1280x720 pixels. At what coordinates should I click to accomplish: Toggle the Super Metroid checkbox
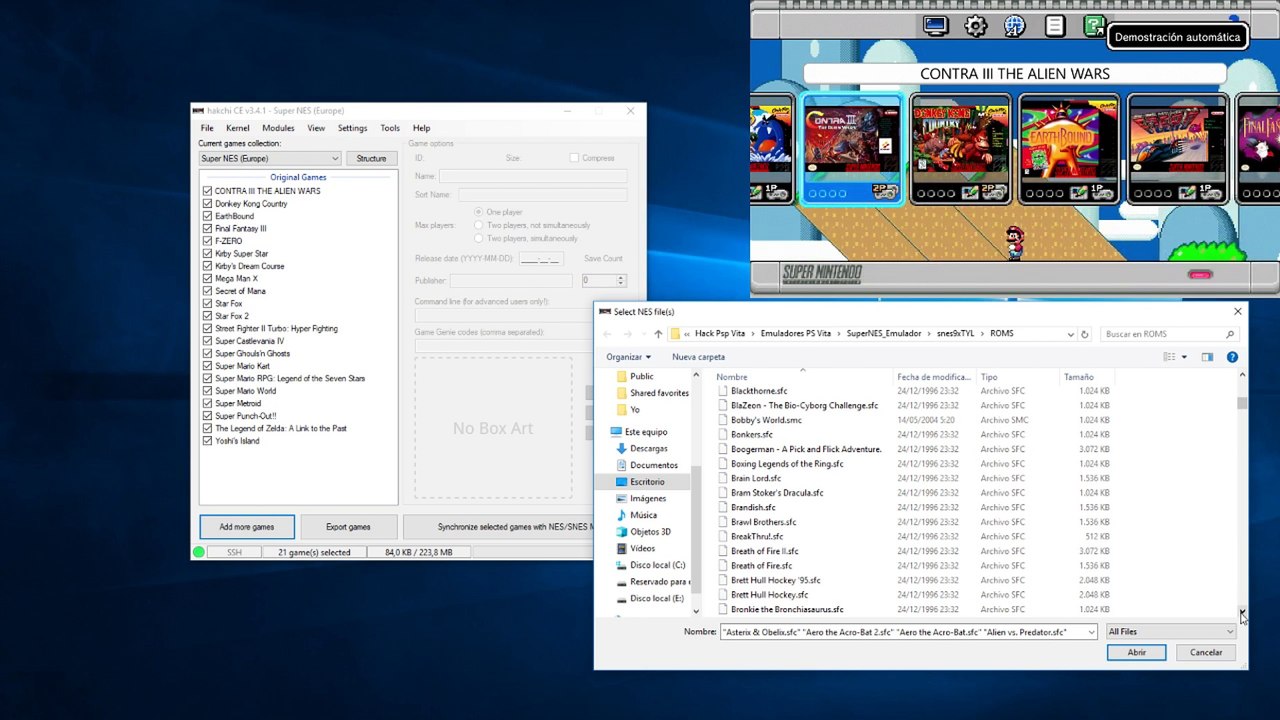[x=207, y=403]
